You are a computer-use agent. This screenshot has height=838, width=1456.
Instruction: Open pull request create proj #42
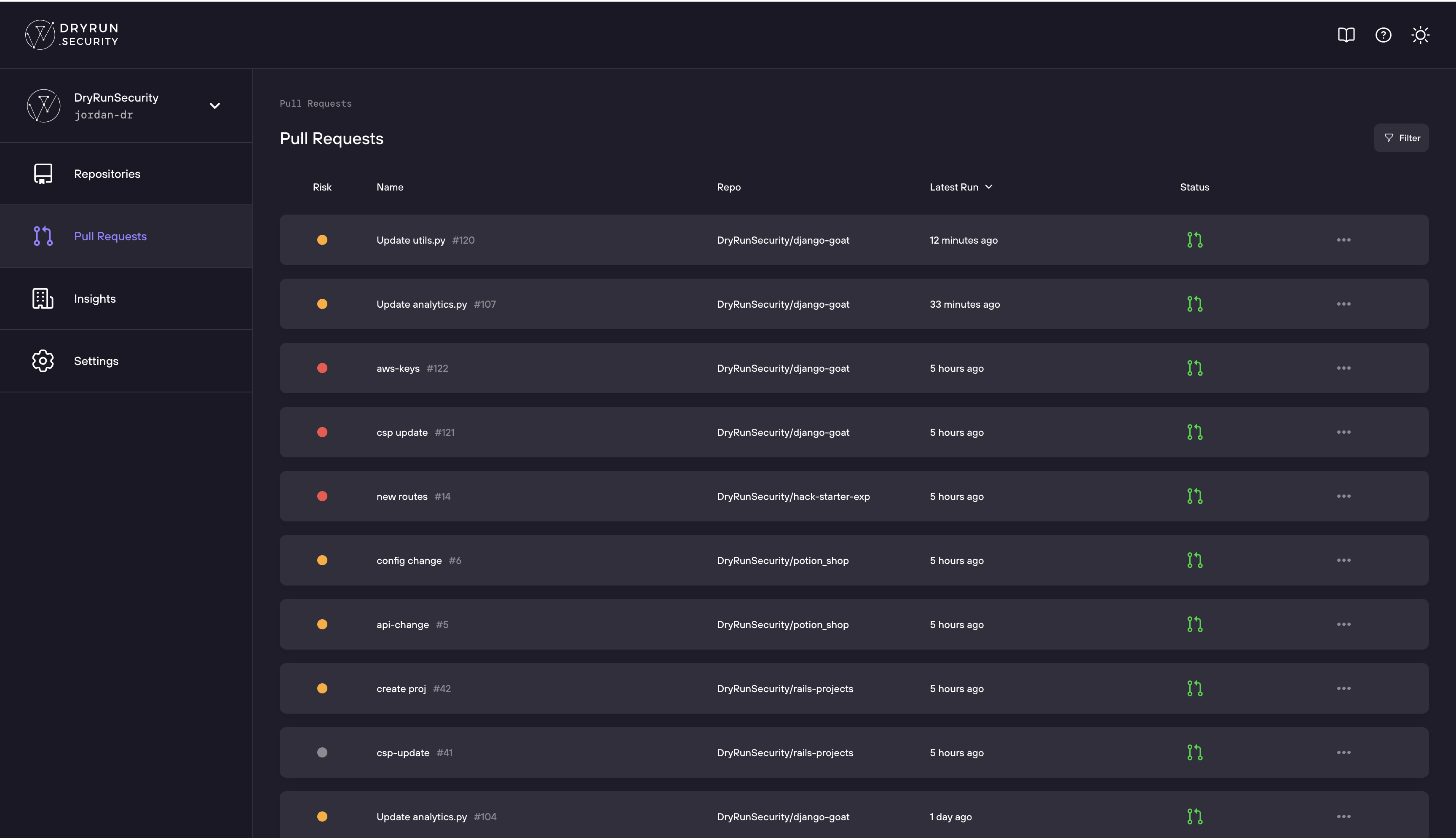pyautogui.click(x=413, y=688)
